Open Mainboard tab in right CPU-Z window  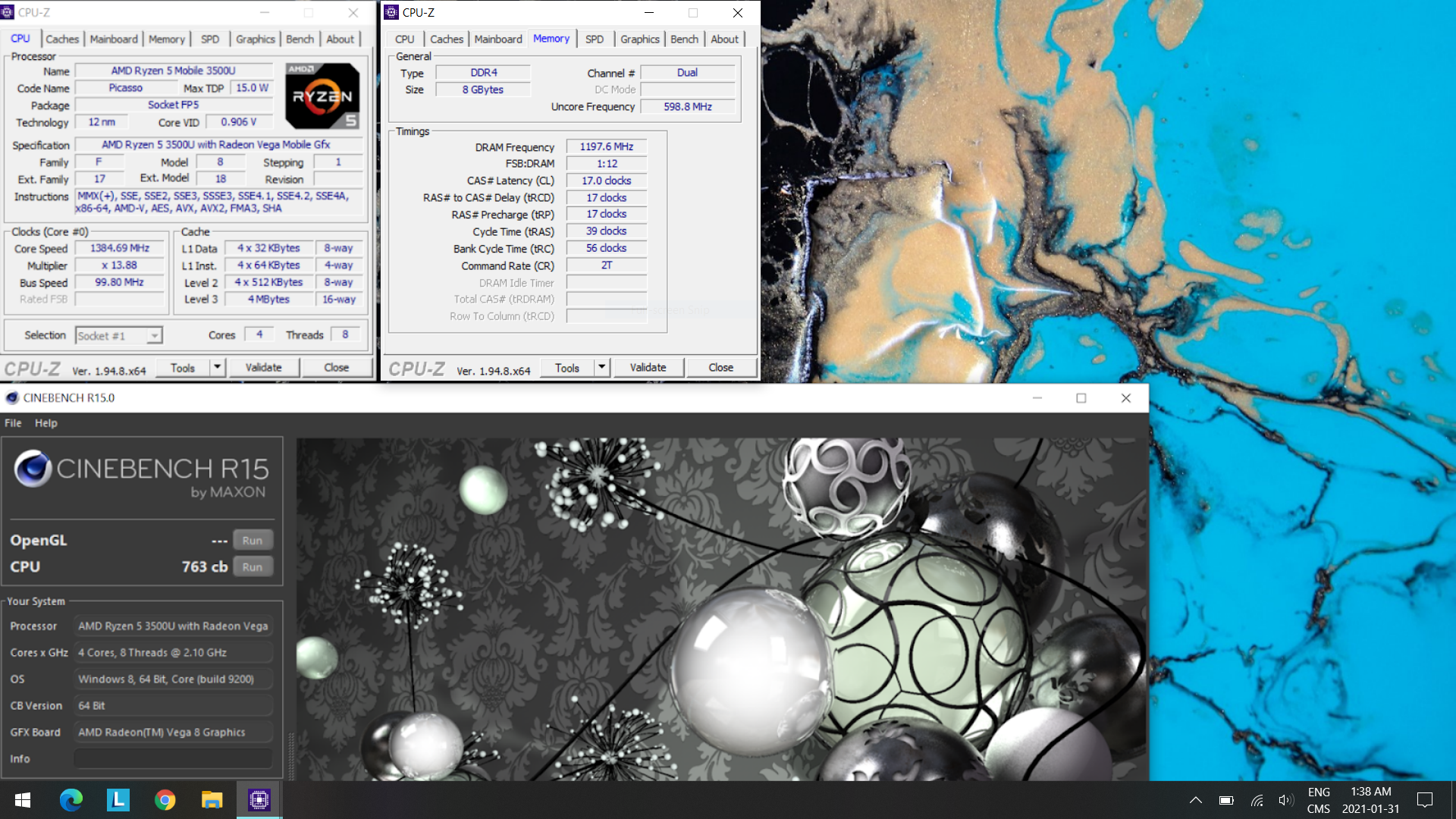[498, 39]
